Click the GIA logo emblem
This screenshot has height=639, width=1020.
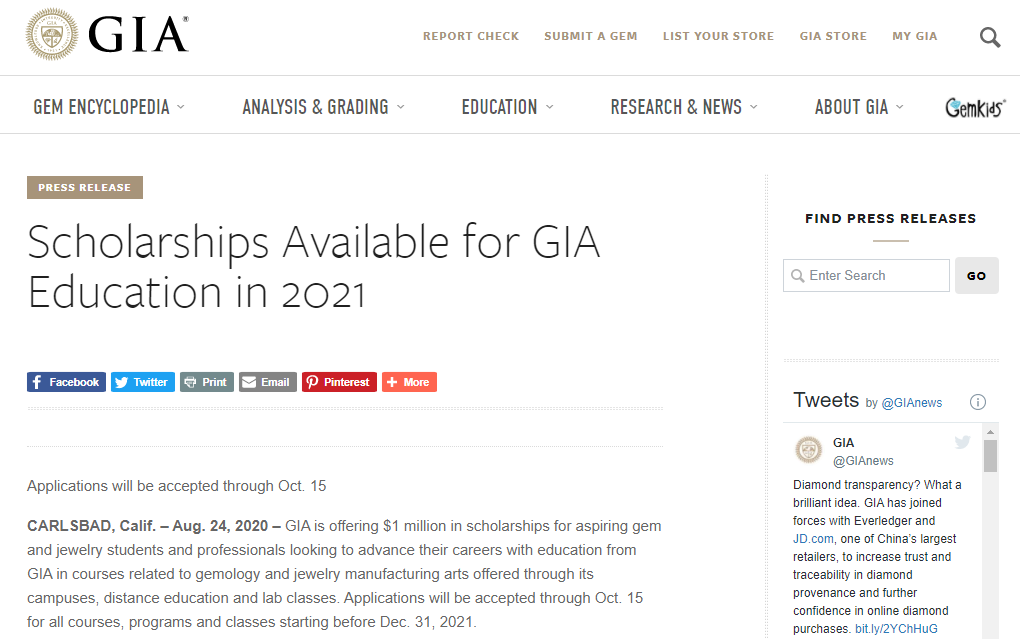(x=52, y=36)
